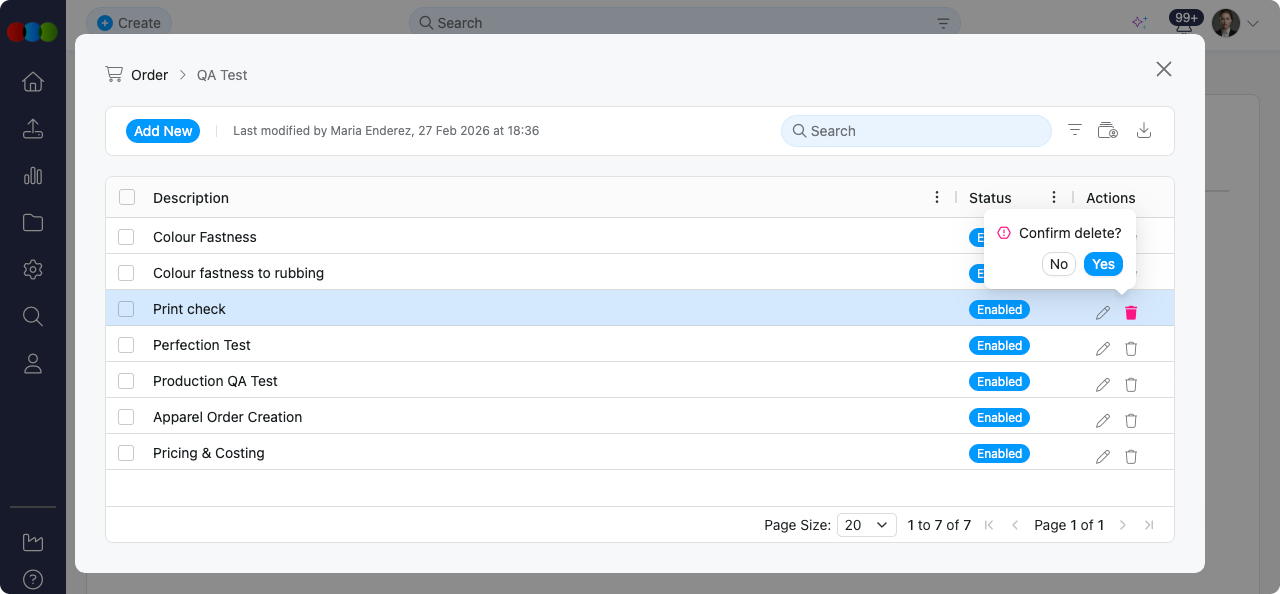Screen dimensions: 1280x594
Task: Click edit pencil for Pricing & Costing
Action: (1103, 457)
